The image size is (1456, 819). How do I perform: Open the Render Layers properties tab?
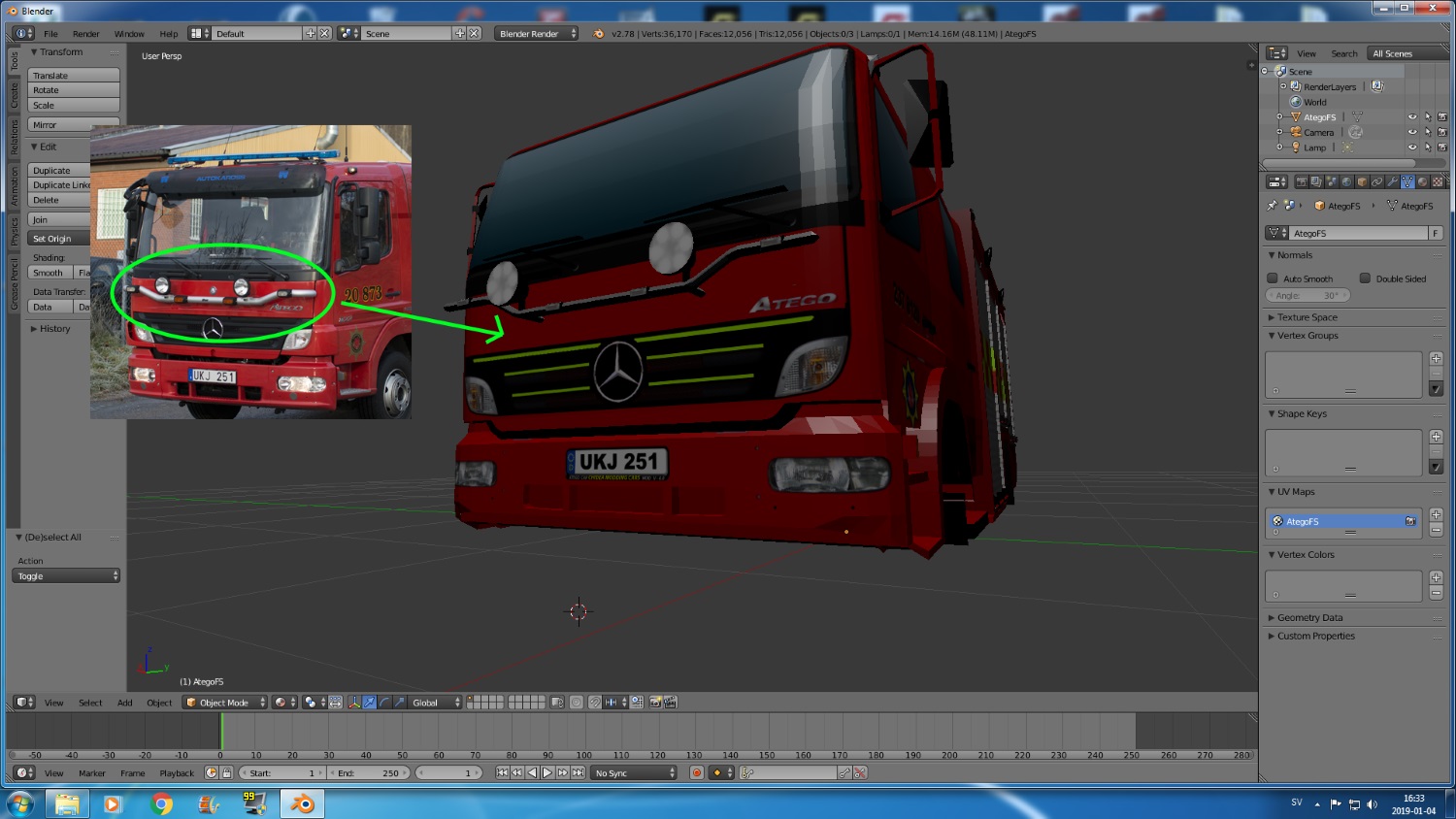1316,181
